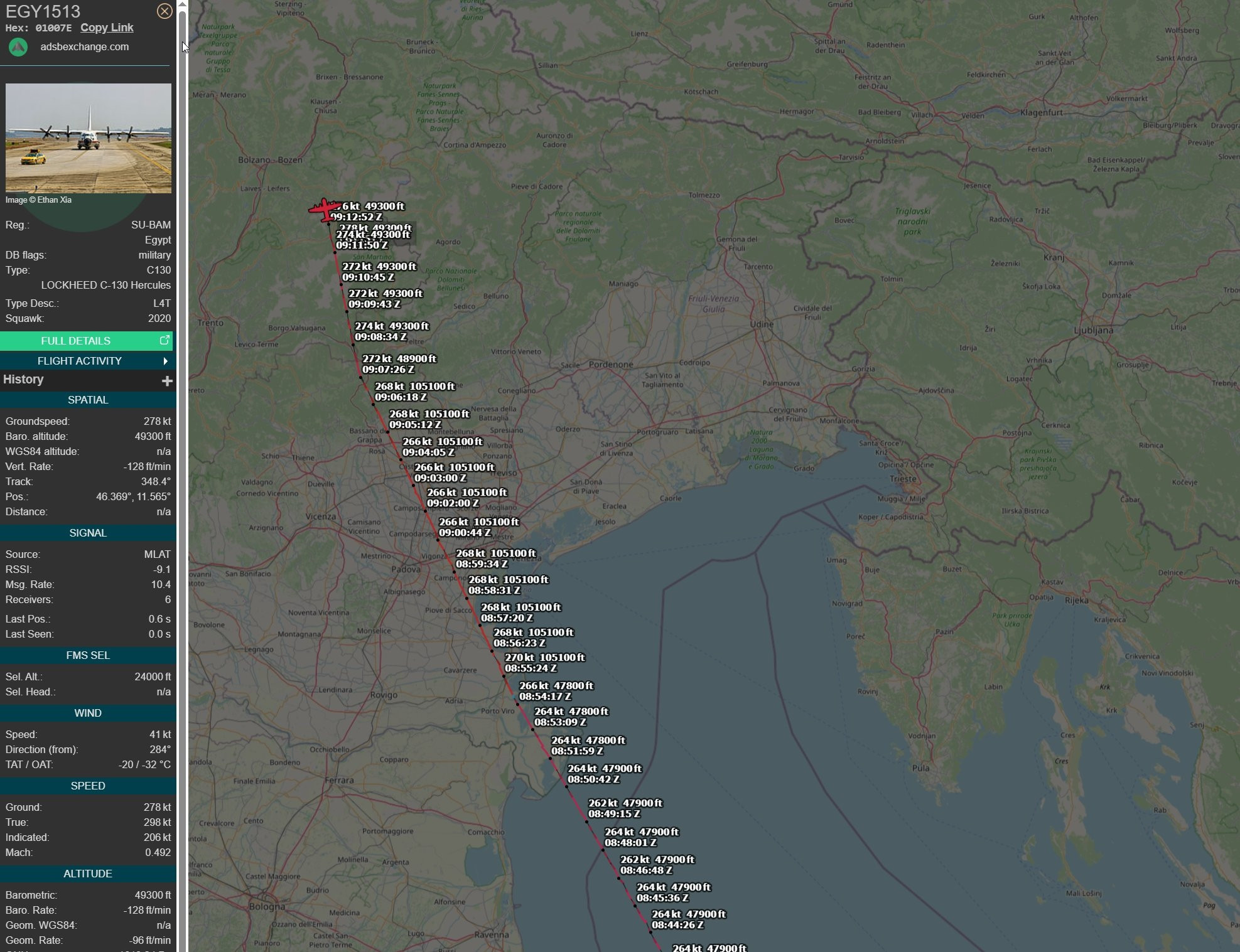The image size is (1240, 952).
Task: Click the SIGNAL section header
Action: pos(88,533)
